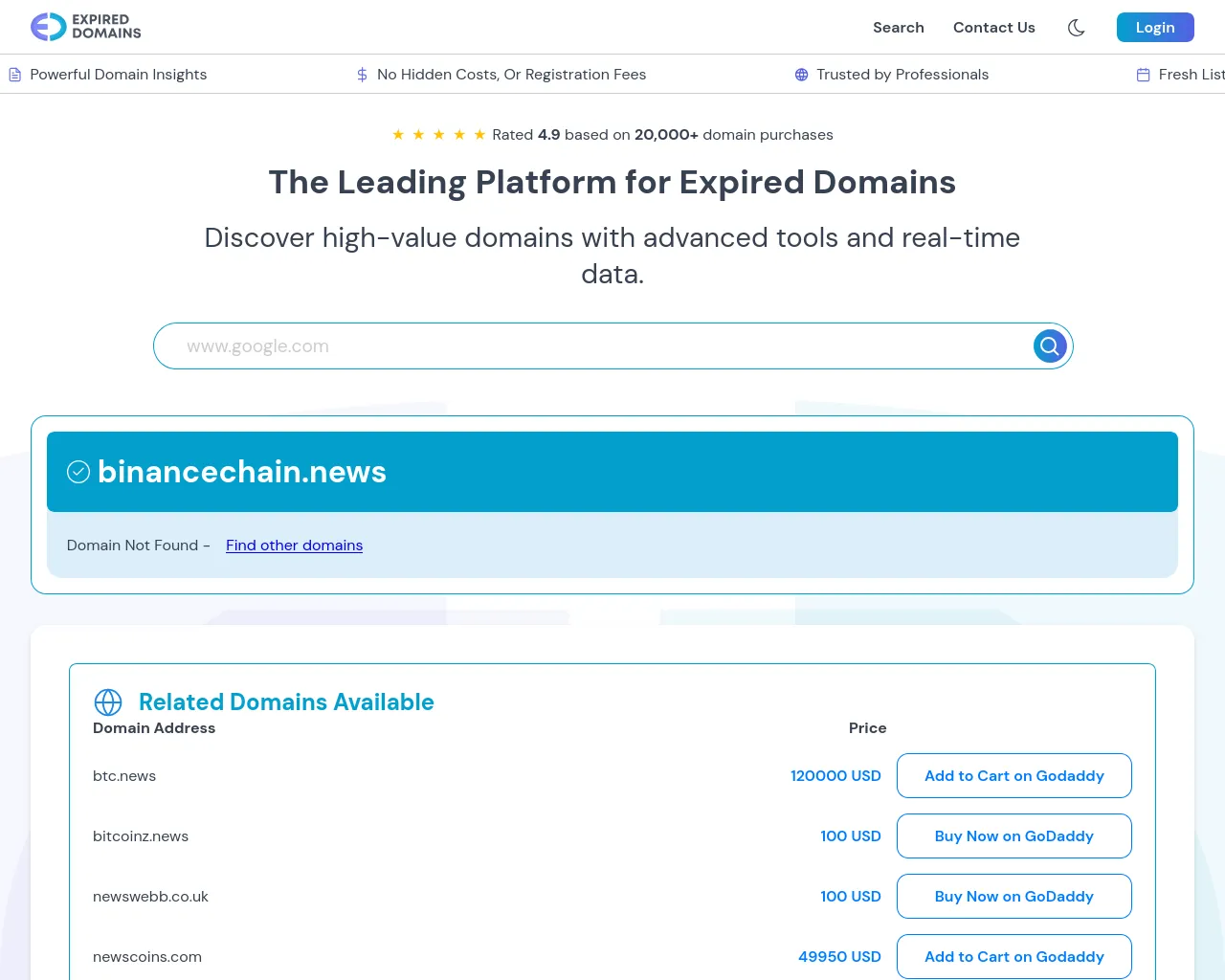Click the No Hidden Costs text
This screenshot has height=980, width=1225.
pyautogui.click(x=512, y=75)
